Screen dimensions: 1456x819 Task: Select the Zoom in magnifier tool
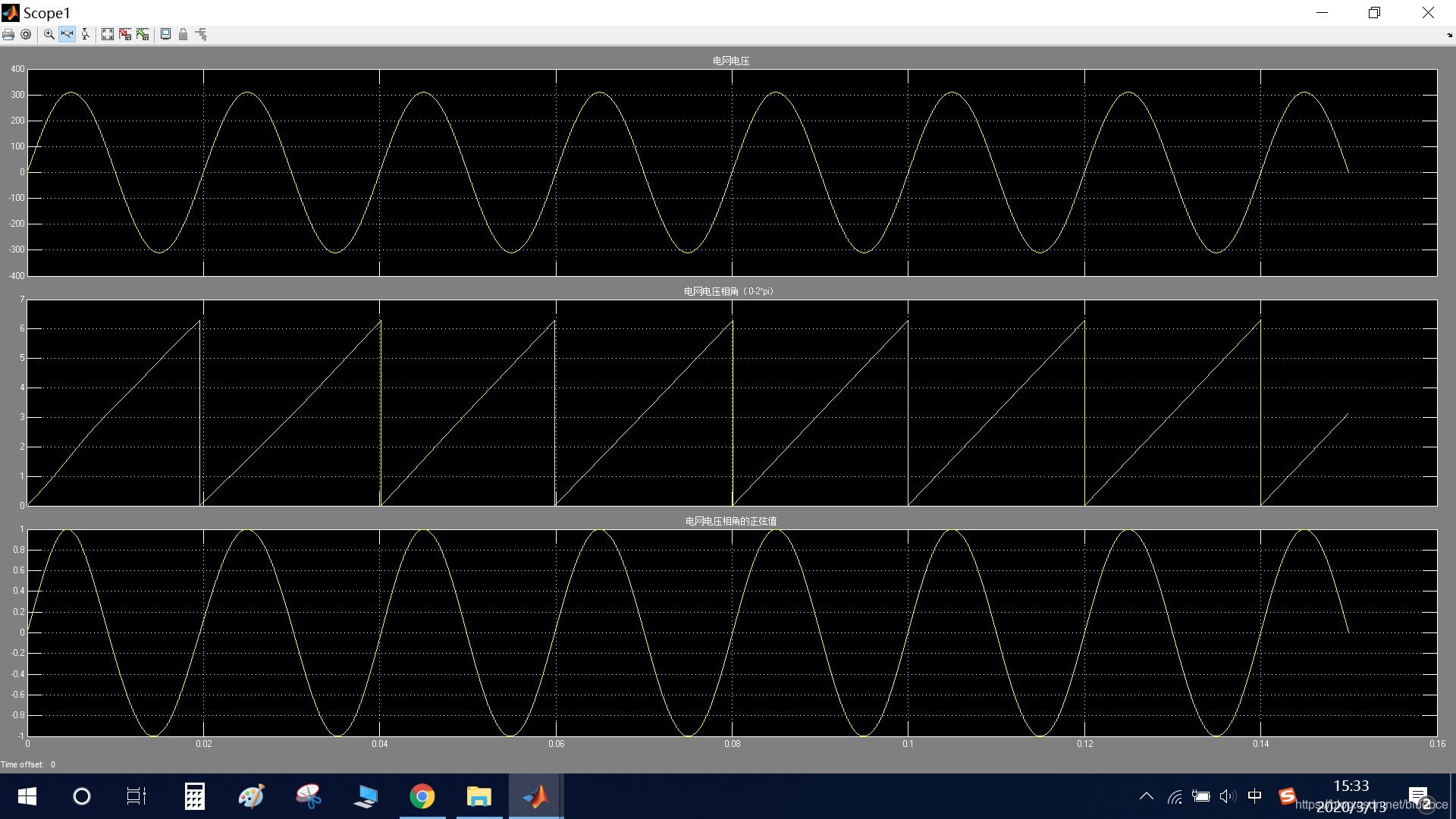49,35
